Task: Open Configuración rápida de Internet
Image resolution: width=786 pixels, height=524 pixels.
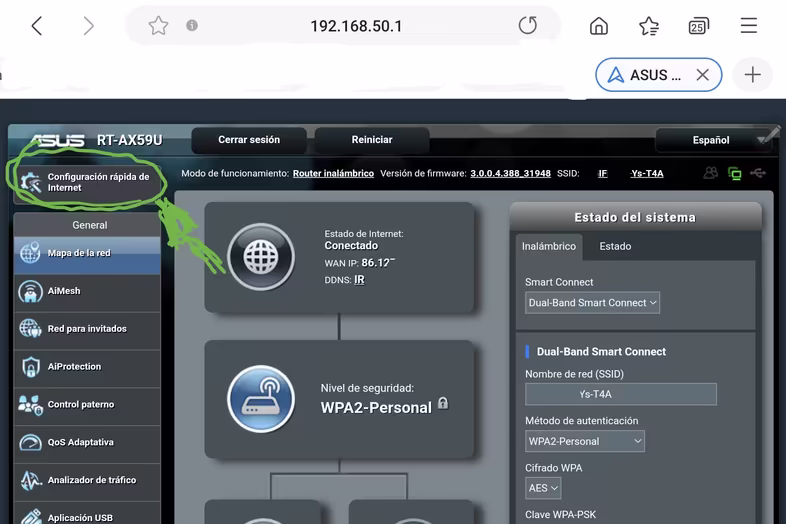Action: [89, 183]
